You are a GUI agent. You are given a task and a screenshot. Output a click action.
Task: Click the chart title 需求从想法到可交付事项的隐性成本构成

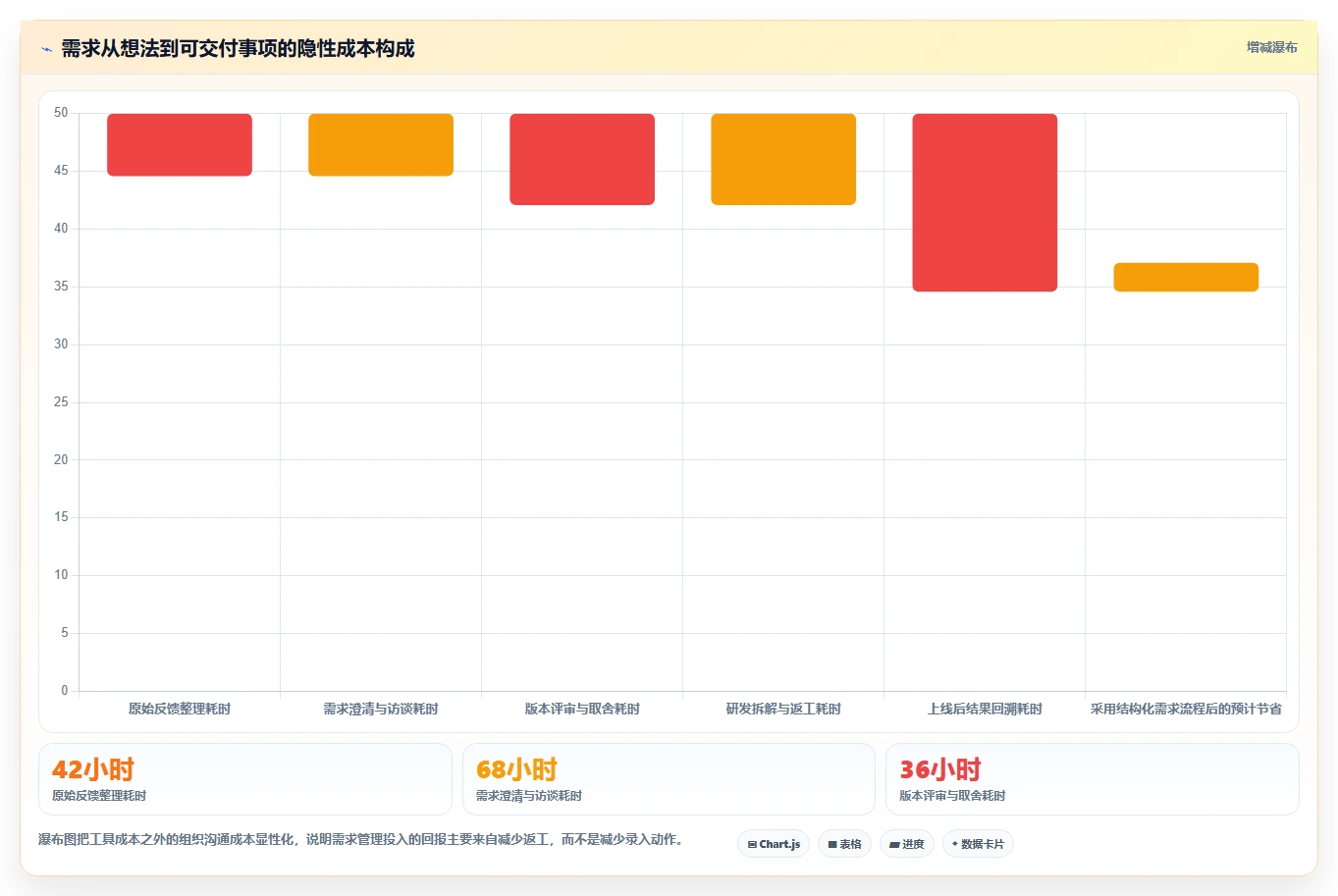coord(238,48)
